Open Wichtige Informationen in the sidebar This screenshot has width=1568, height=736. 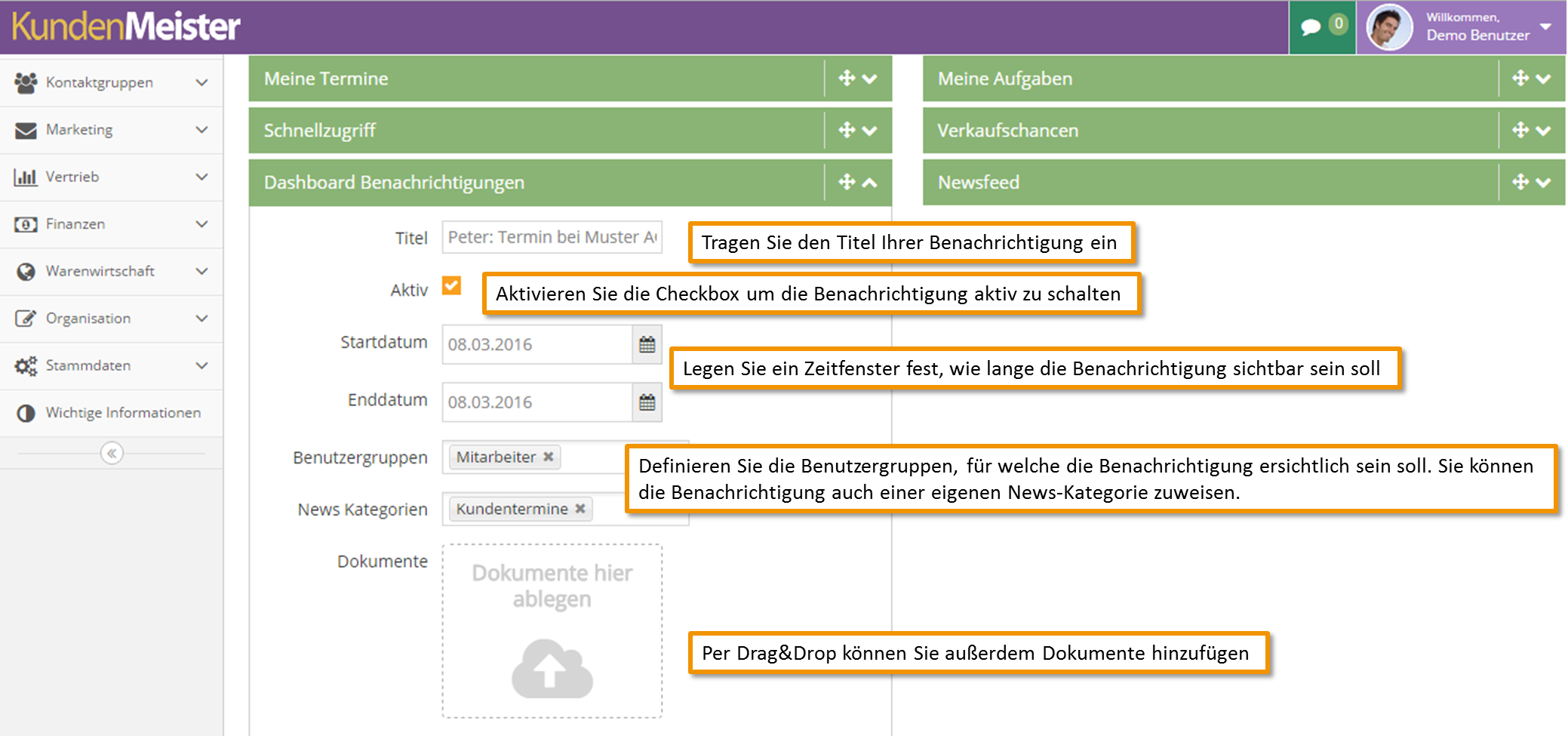[112, 413]
